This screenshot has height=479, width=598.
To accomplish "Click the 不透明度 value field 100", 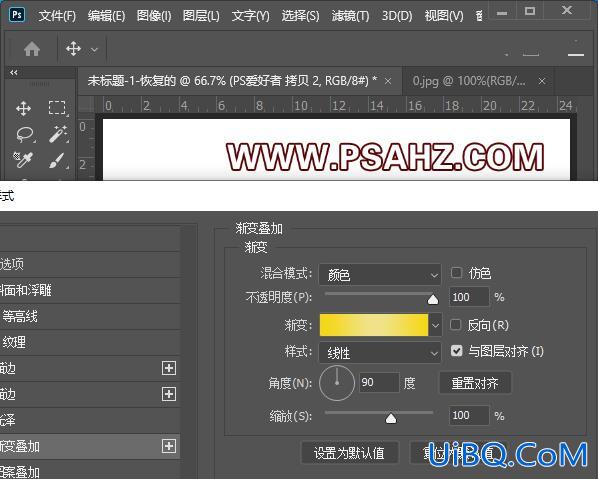I will point(469,297).
